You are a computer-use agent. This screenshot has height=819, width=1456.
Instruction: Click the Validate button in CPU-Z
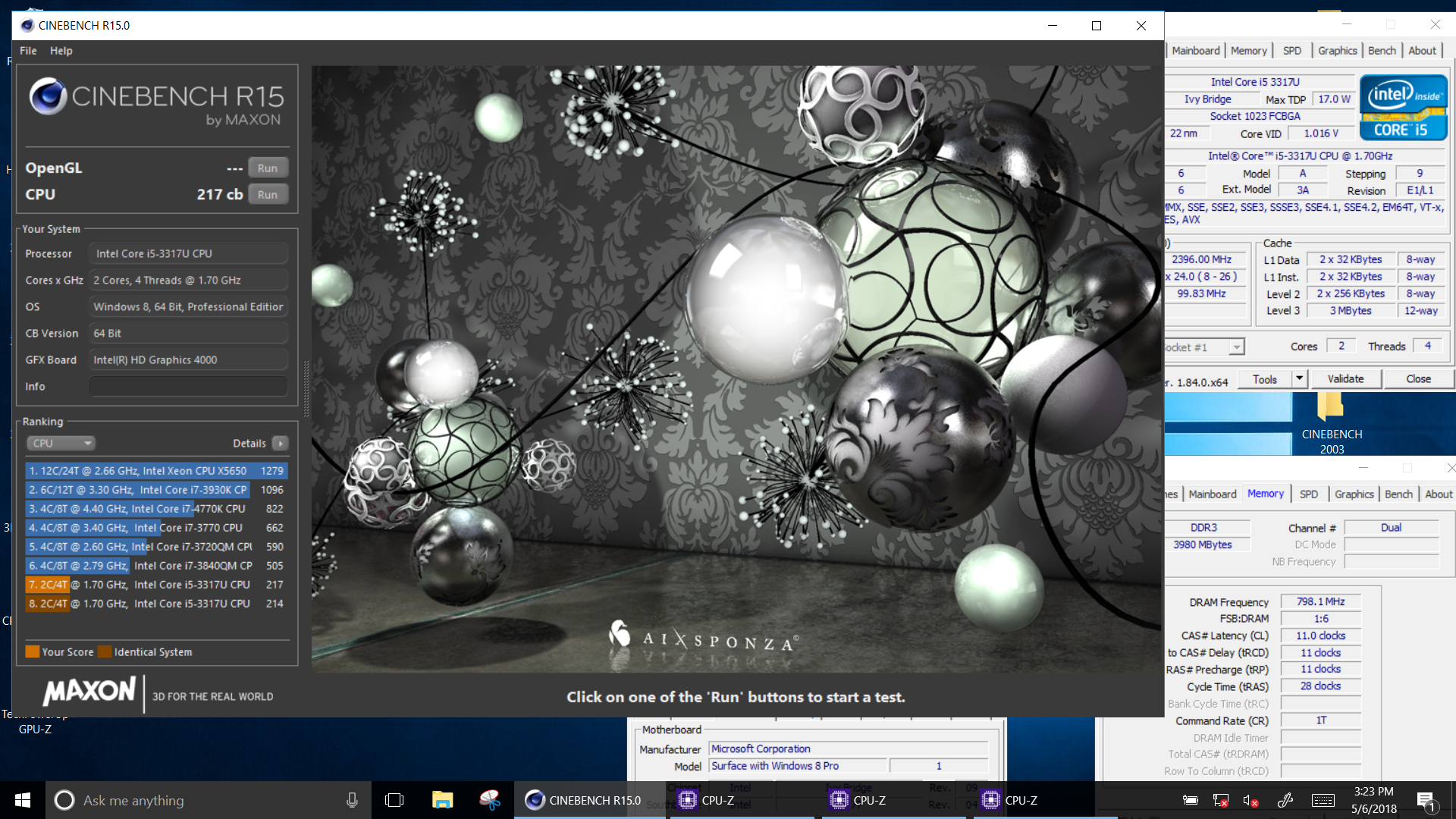(x=1345, y=378)
